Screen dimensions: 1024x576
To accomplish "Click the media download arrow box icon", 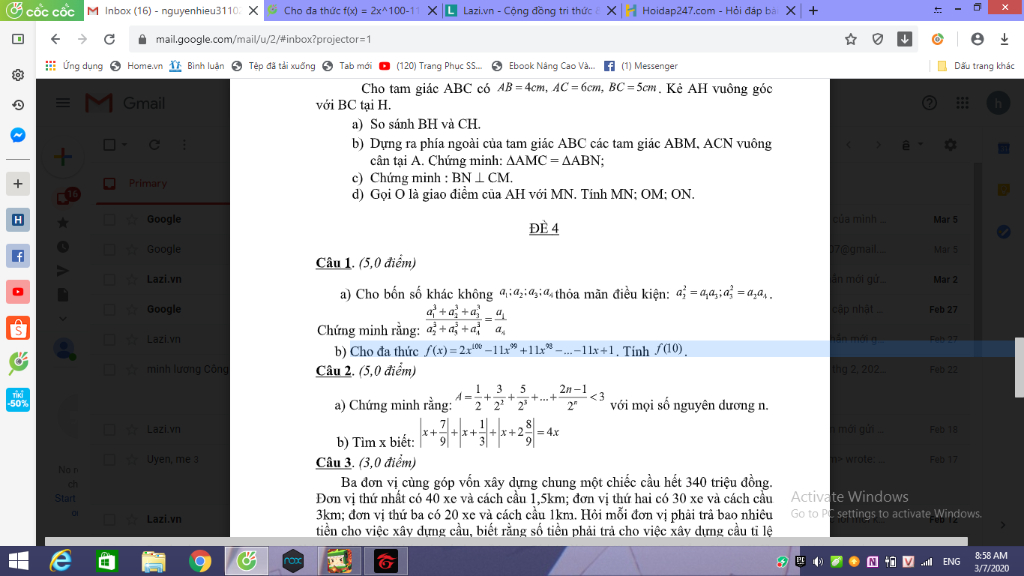I will point(904,39).
